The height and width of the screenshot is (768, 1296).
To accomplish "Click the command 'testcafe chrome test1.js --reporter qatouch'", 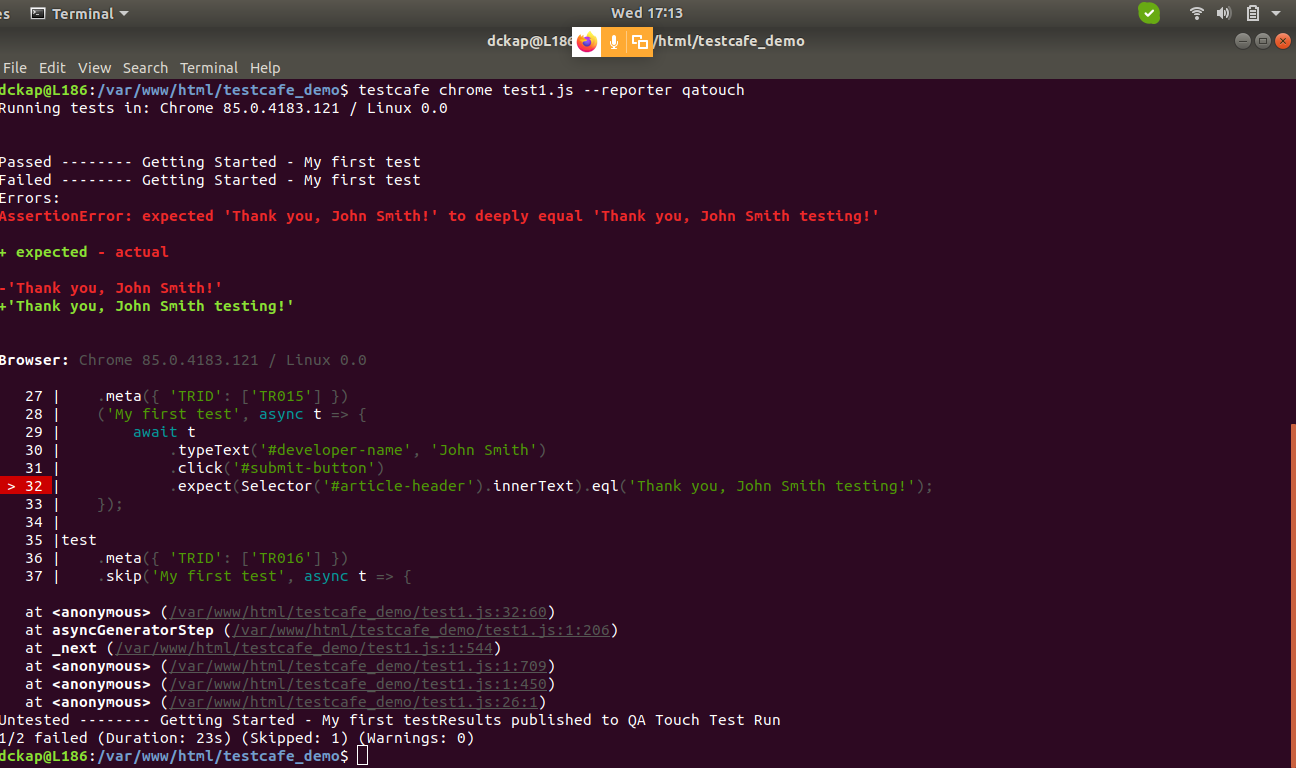I will coord(551,90).
